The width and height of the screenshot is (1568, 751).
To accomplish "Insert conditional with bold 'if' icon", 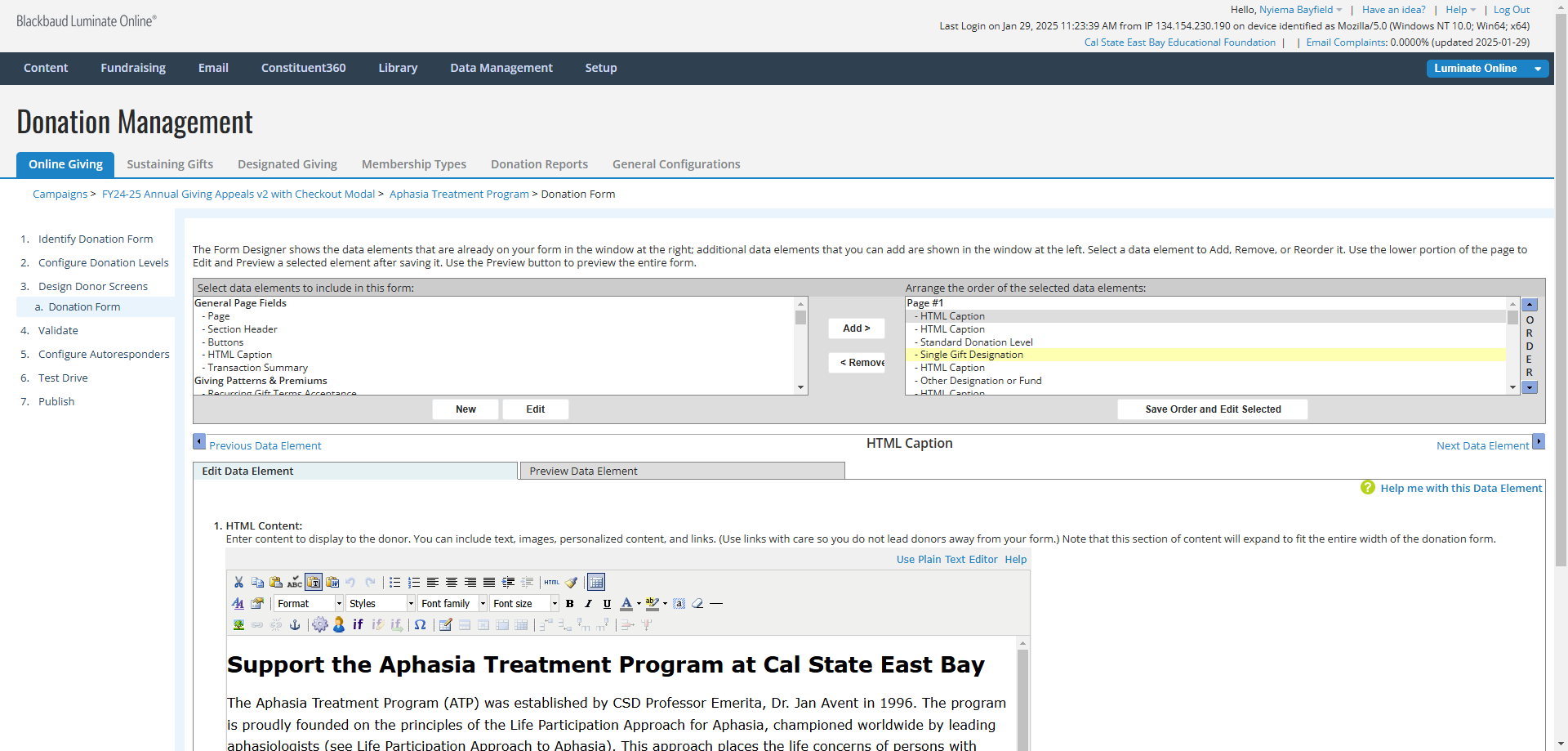I will tap(358, 624).
